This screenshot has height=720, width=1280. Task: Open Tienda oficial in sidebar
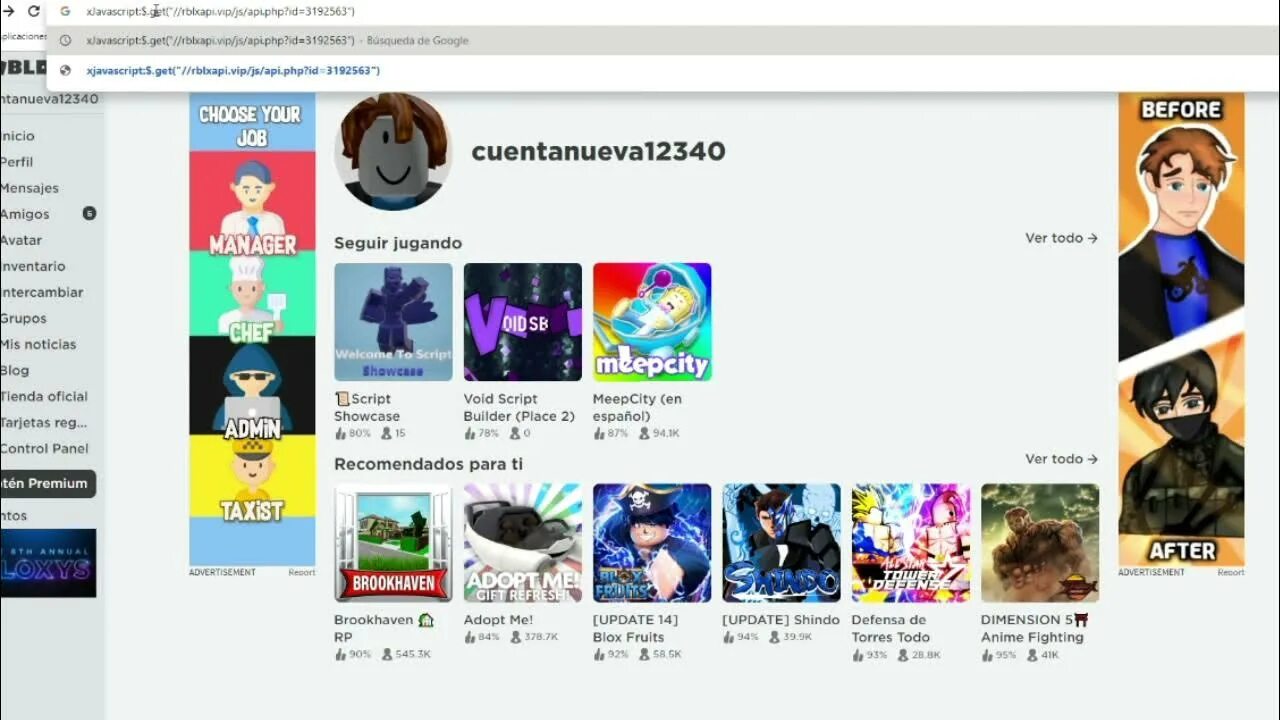pos(44,396)
